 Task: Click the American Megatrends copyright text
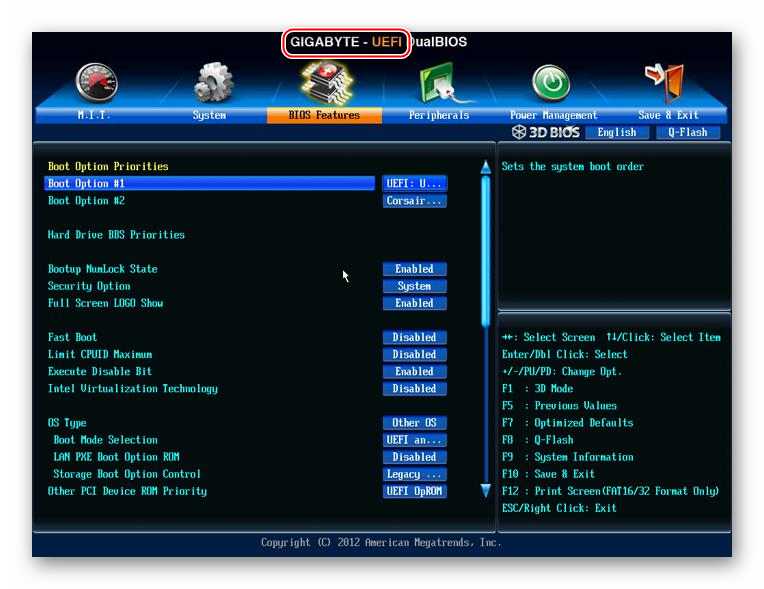coord(381,543)
